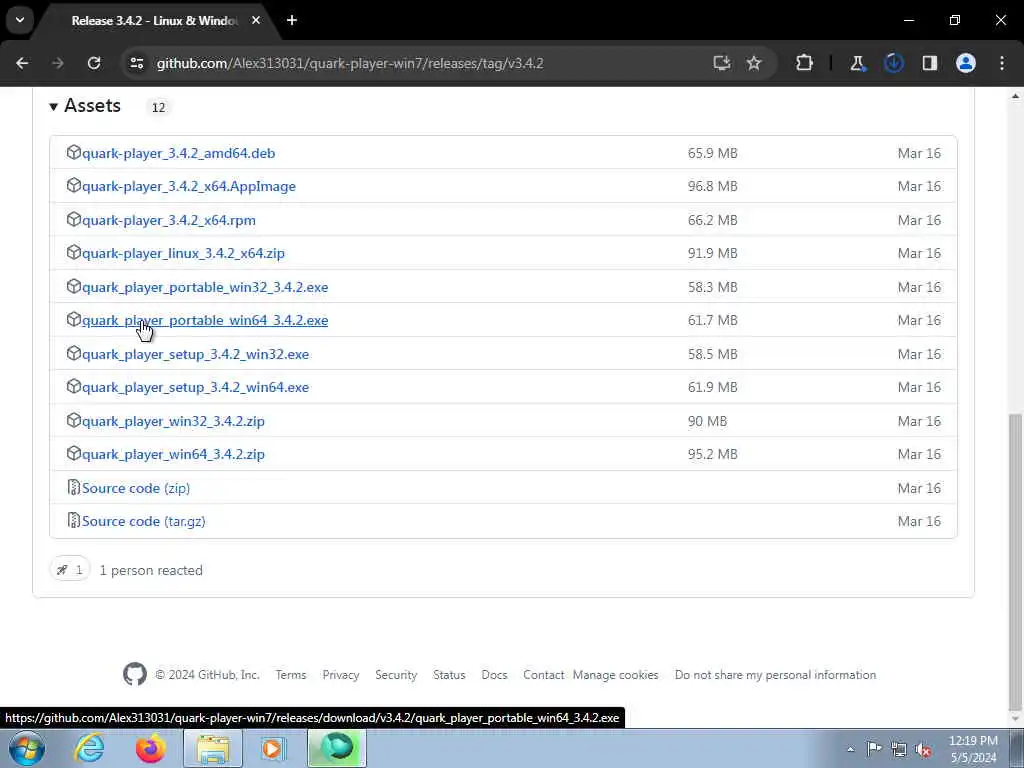This screenshot has width=1024, height=768.
Task: Click the zip file icon beside Source code (tar.gz)
Action: (x=74, y=520)
